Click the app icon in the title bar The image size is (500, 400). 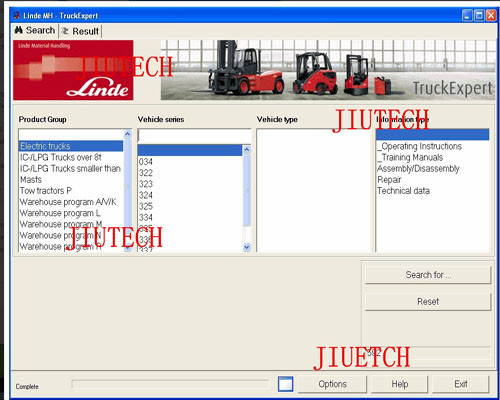[17, 15]
